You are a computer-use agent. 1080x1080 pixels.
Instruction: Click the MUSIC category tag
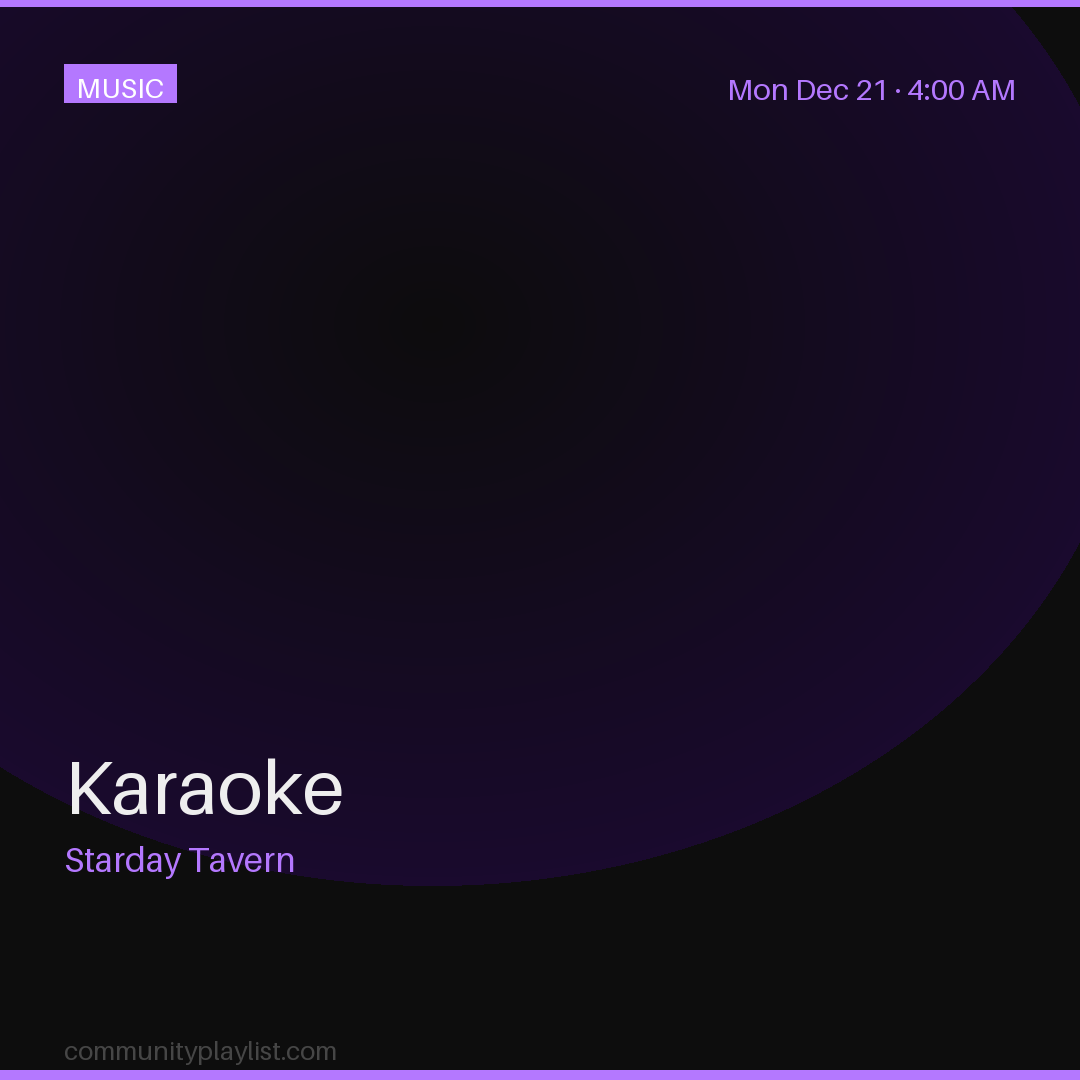121,84
